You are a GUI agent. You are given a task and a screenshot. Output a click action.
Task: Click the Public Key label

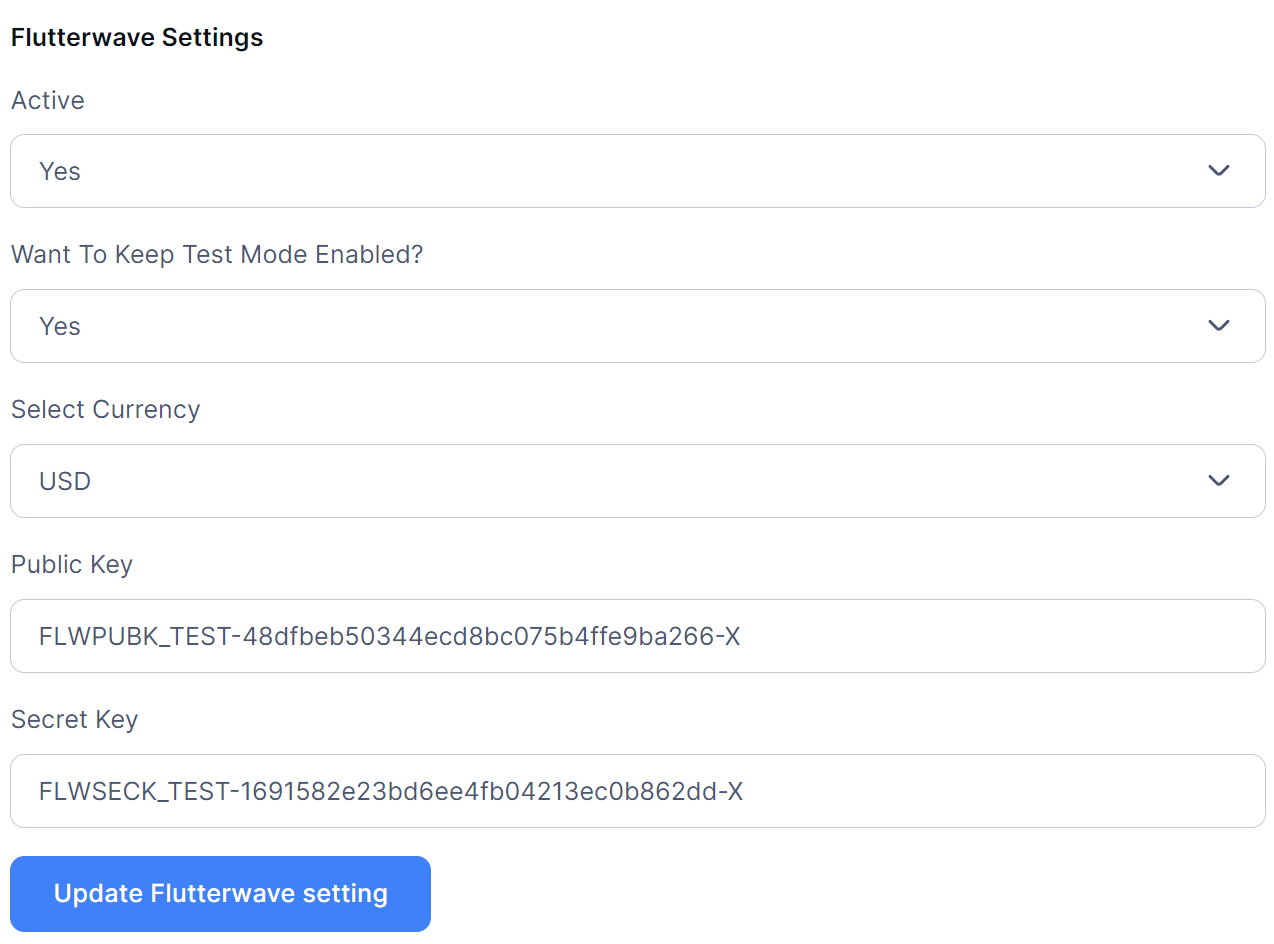click(x=72, y=565)
